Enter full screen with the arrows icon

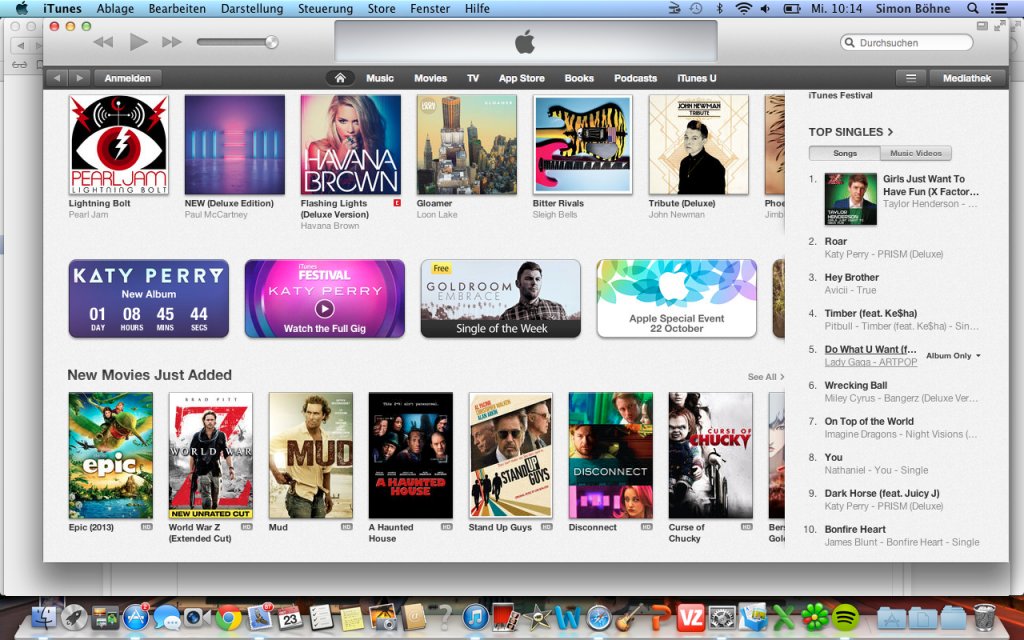pos(999,26)
